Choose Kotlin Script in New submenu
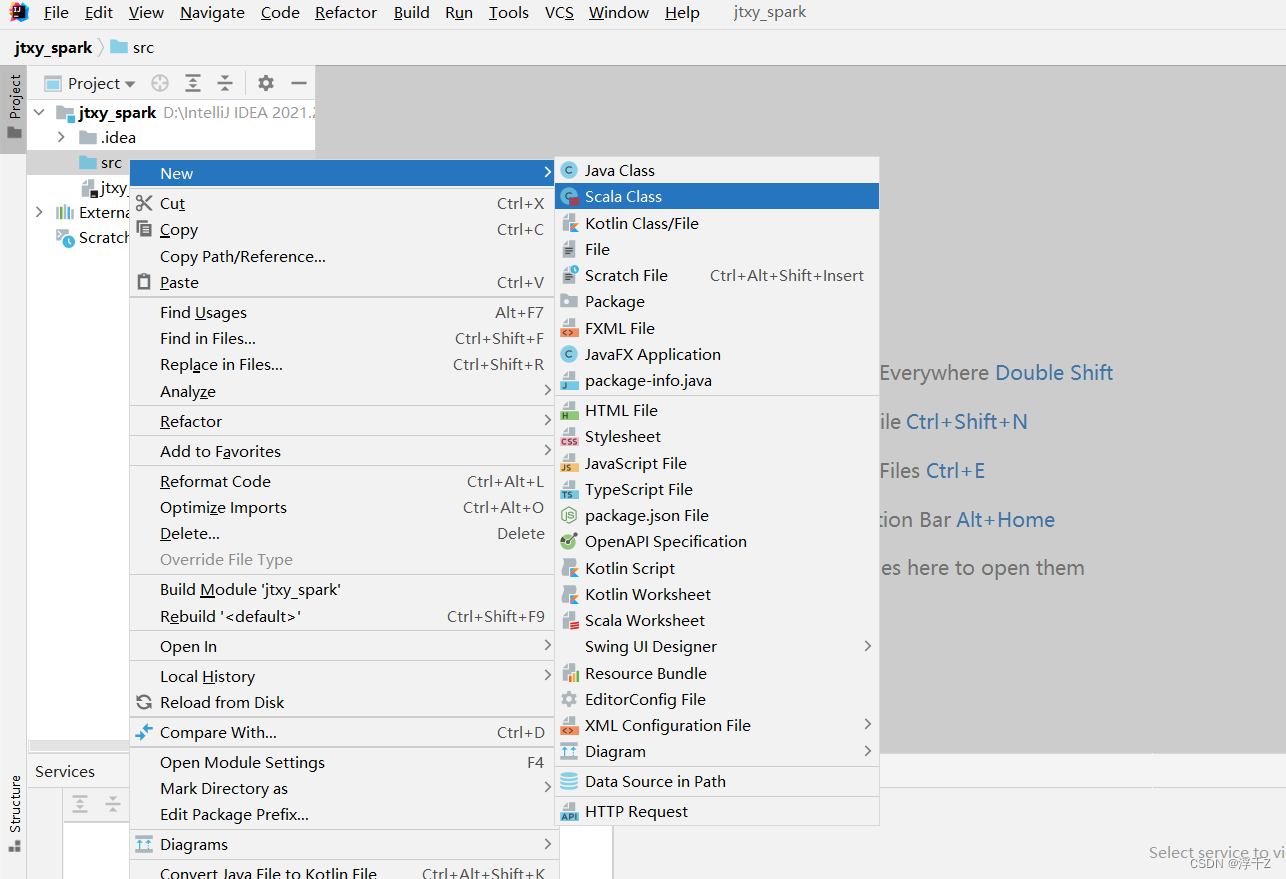1286x879 pixels. 717,568
